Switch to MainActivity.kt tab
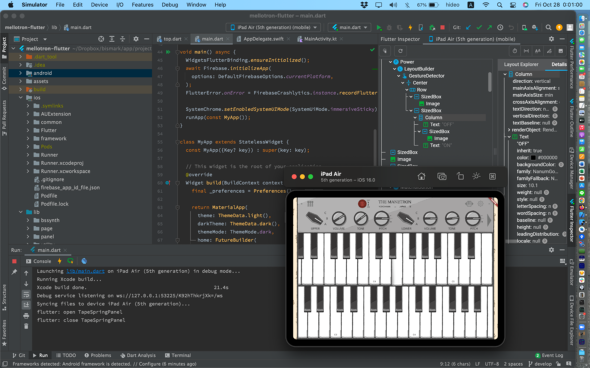Image resolution: width=590 pixels, height=368 pixels. [320, 39]
